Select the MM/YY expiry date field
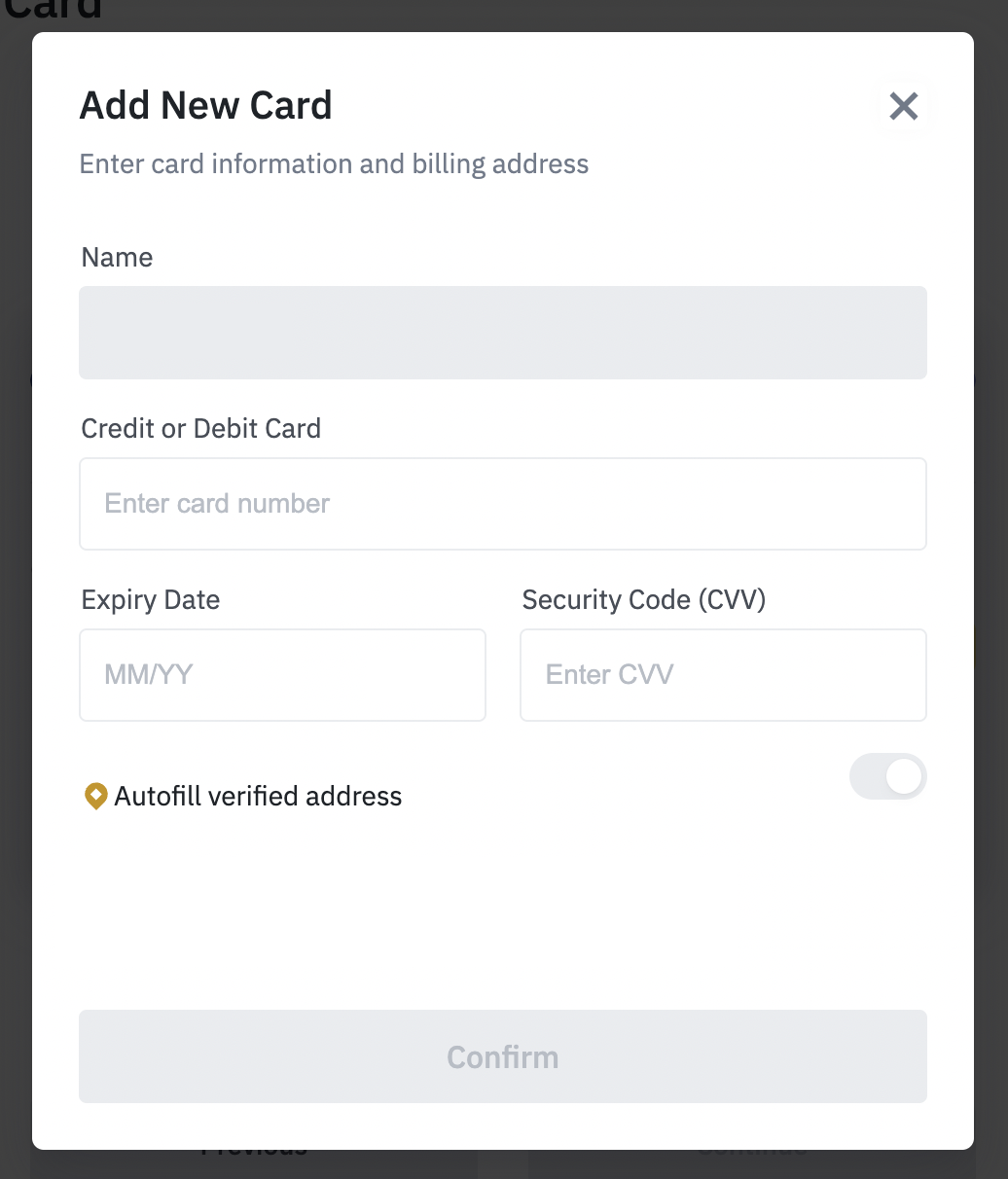This screenshot has width=1008, height=1179. (x=282, y=675)
